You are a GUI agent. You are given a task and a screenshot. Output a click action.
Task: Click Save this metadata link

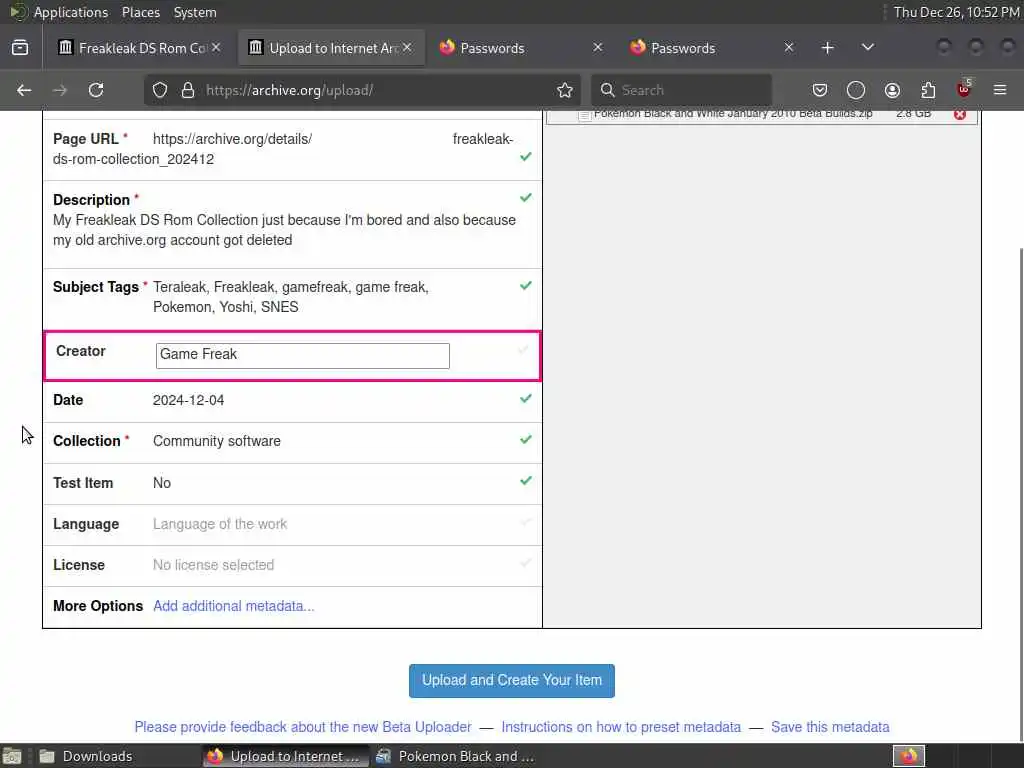pyautogui.click(x=829, y=727)
